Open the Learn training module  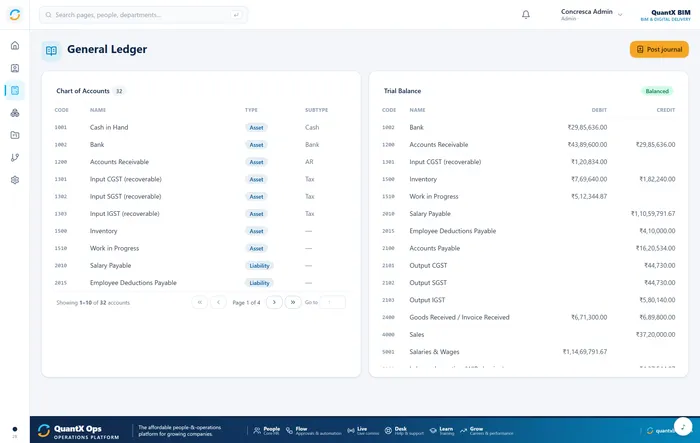point(442,430)
